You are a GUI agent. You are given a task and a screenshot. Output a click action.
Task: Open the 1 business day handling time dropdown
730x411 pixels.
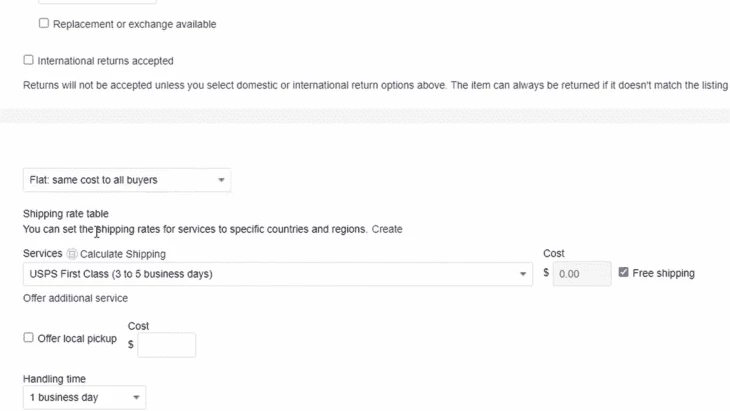coord(84,398)
